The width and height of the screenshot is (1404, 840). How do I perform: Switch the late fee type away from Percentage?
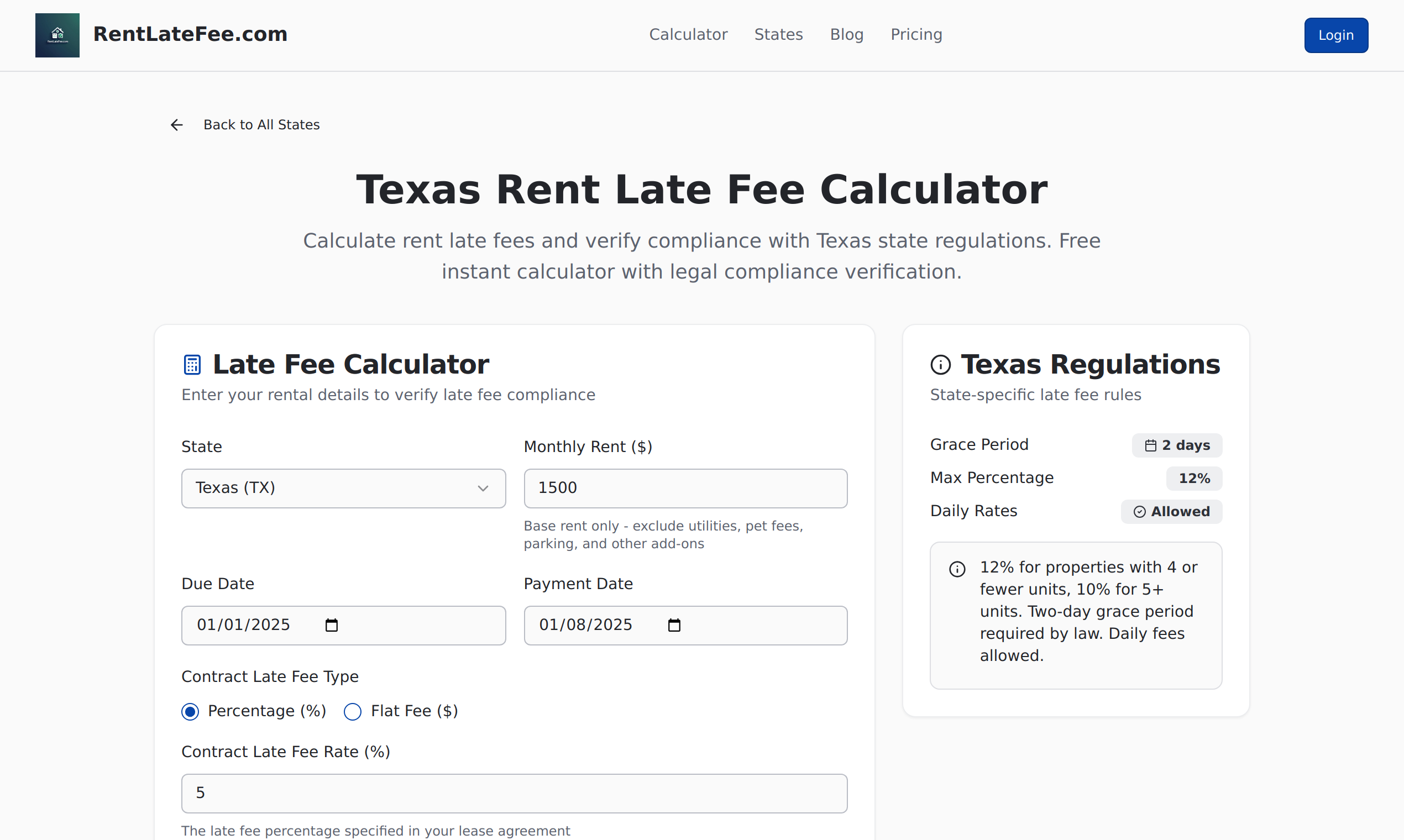352,711
